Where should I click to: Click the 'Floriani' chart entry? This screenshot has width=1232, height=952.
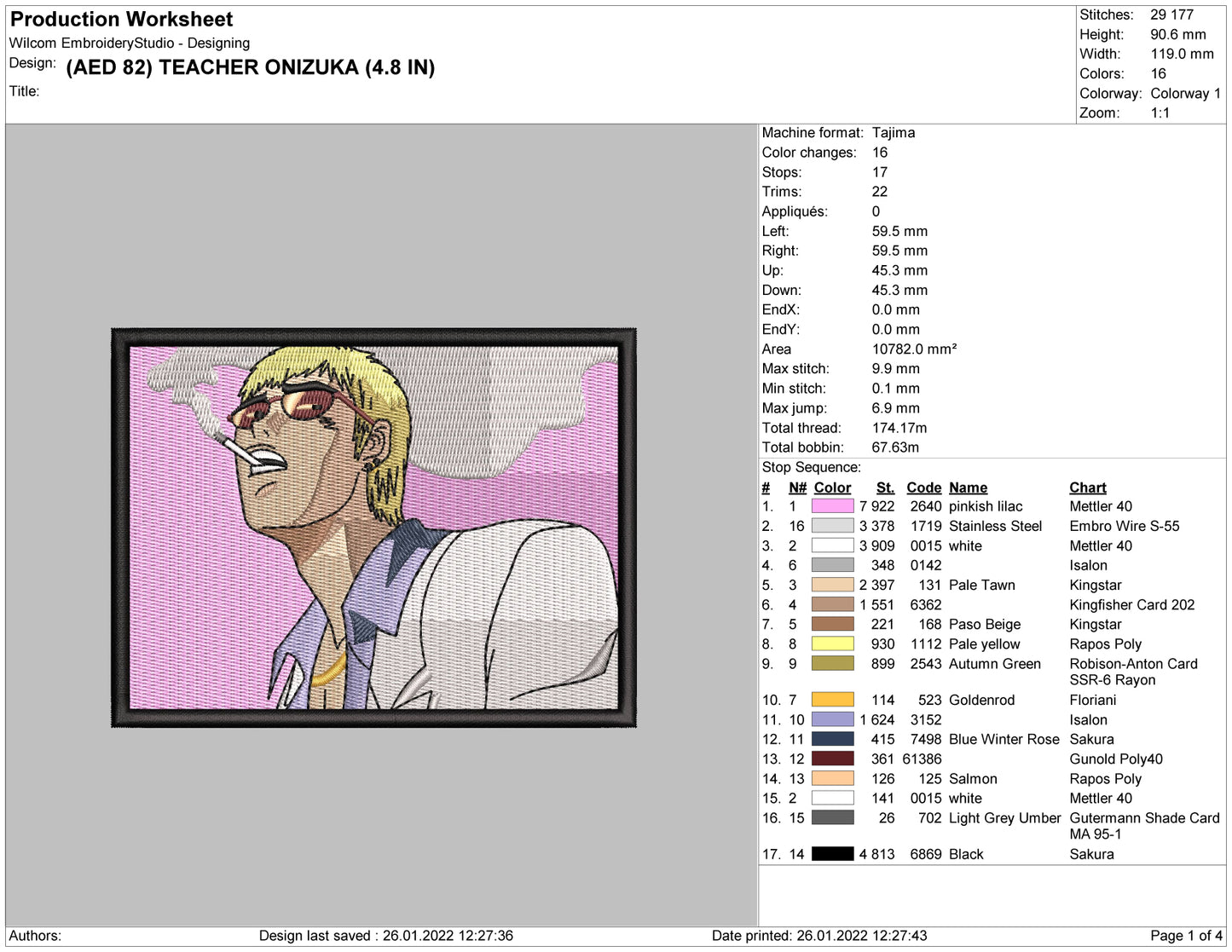click(x=1092, y=700)
